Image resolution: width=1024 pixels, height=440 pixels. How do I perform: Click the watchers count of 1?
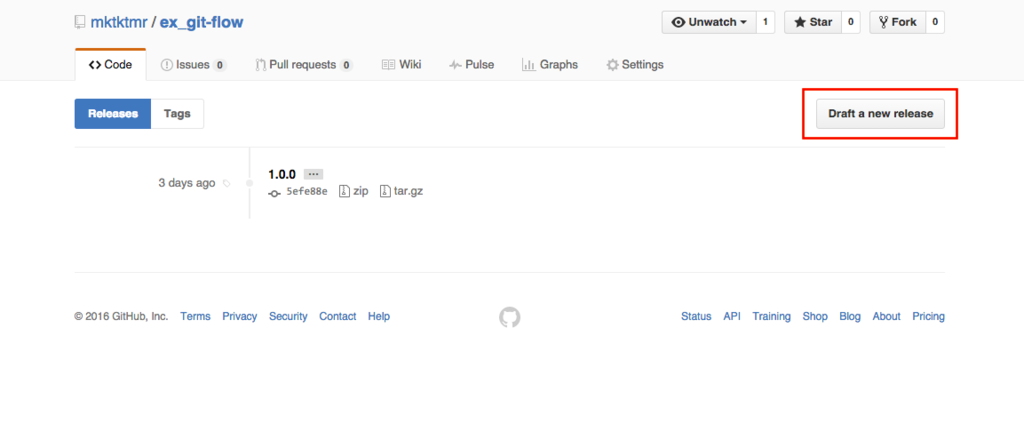coord(765,22)
